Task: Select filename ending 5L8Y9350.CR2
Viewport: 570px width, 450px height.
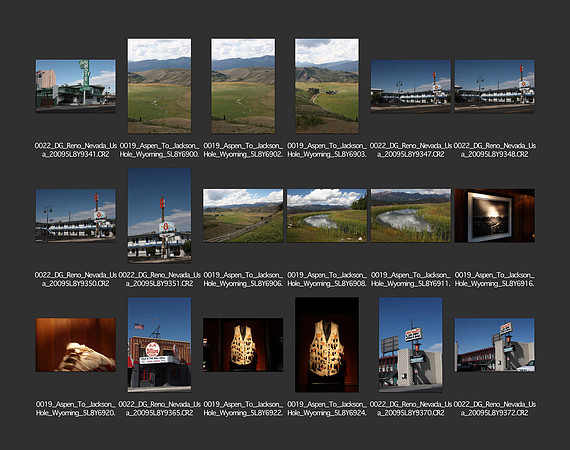Action: pos(76,279)
